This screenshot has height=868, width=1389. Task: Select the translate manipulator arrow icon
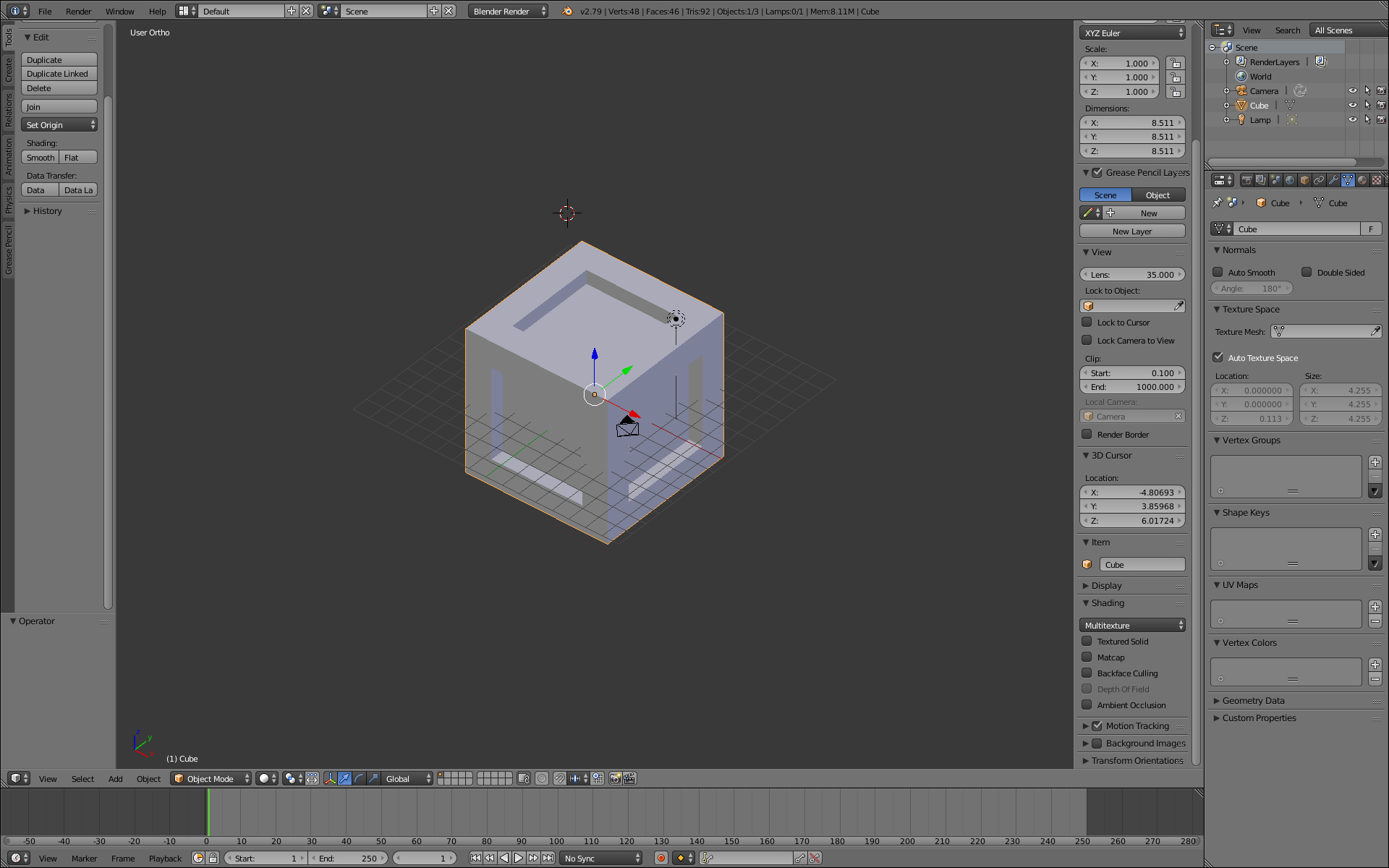(x=344, y=778)
